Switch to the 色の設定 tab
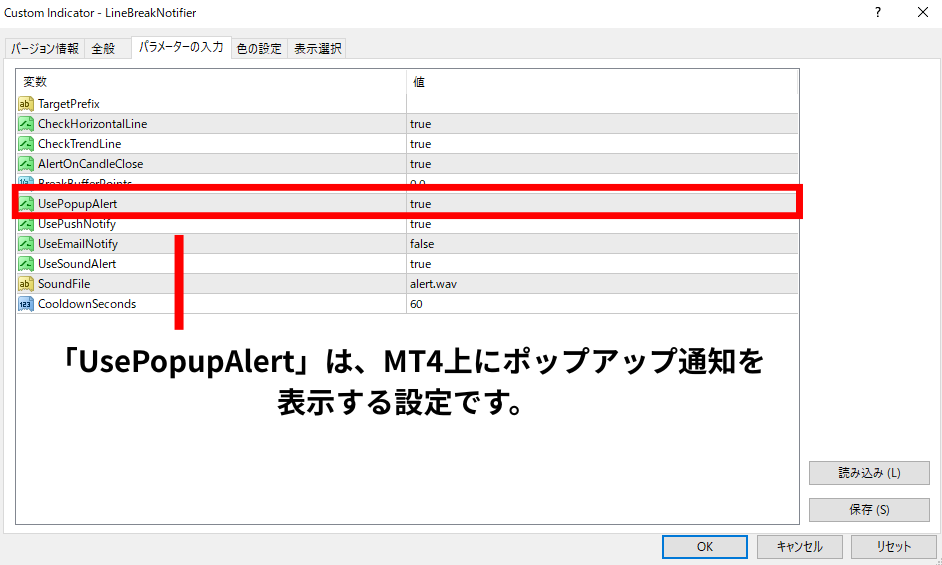Image resolution: width=942 pixels, height=565 pixels. [x=259, y=48]
